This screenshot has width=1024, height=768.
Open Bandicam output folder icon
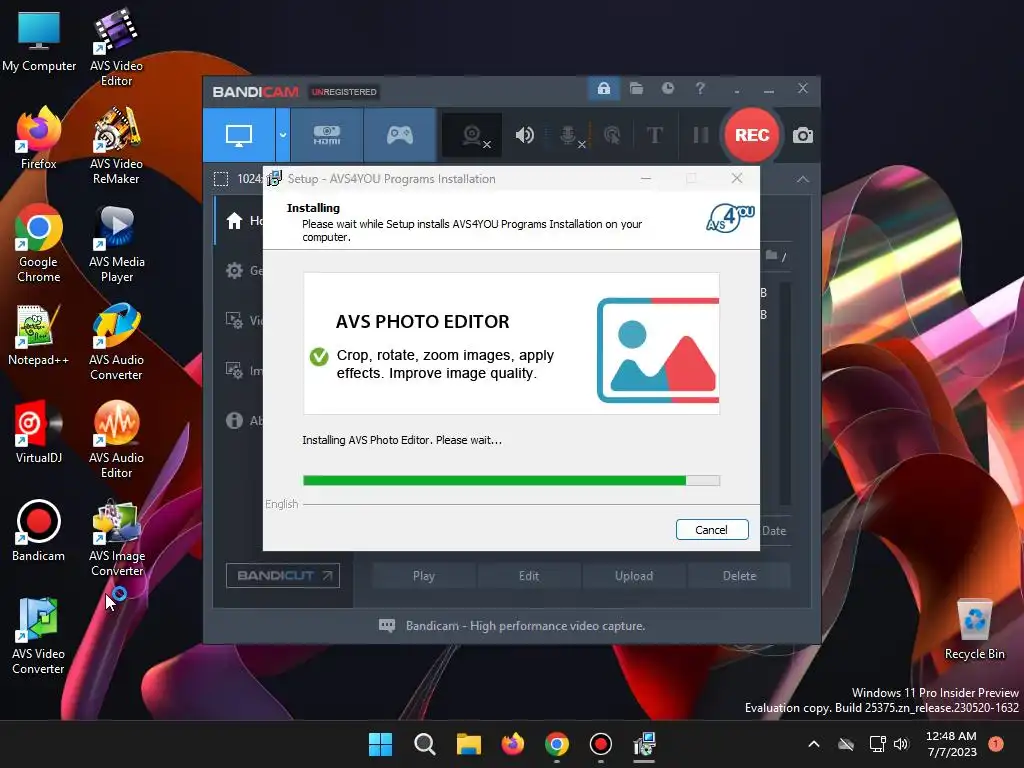[636, 88]
